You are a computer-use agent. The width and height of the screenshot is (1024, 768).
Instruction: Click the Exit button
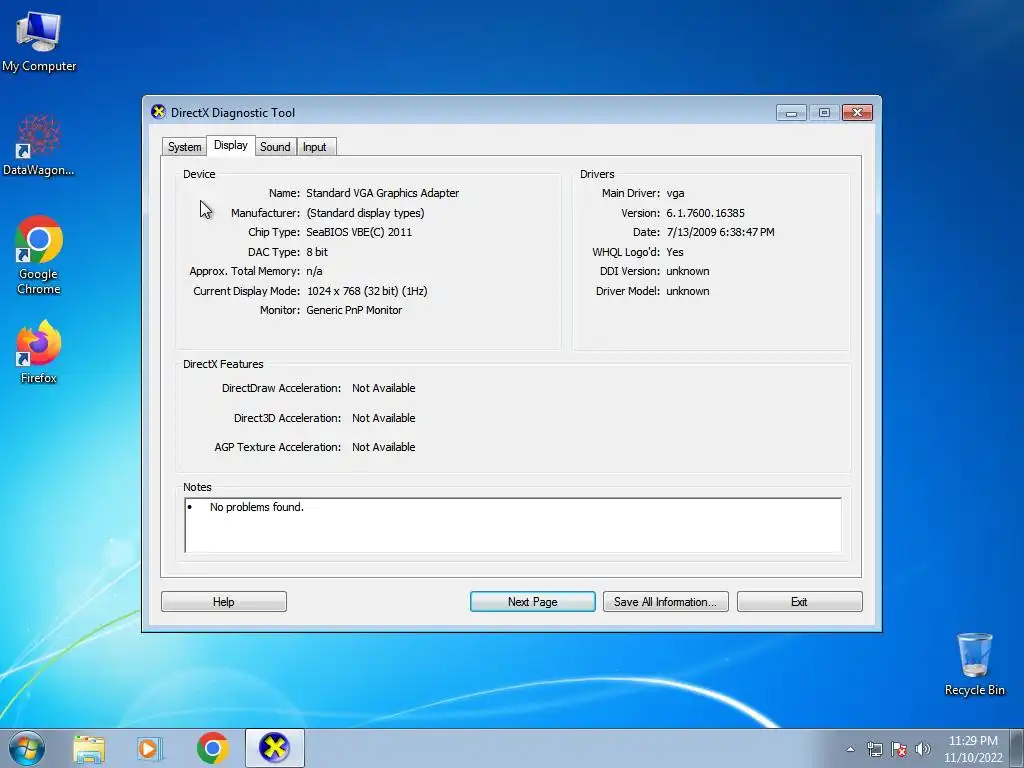tap(799, 601)
